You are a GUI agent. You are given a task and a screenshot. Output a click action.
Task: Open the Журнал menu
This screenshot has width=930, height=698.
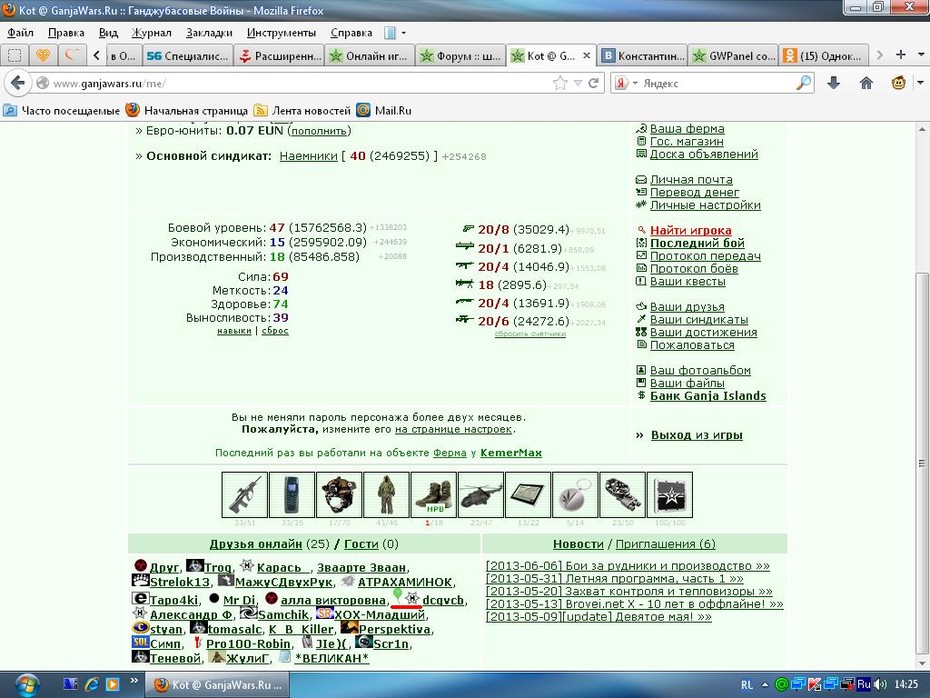click(x=151, y=33)
